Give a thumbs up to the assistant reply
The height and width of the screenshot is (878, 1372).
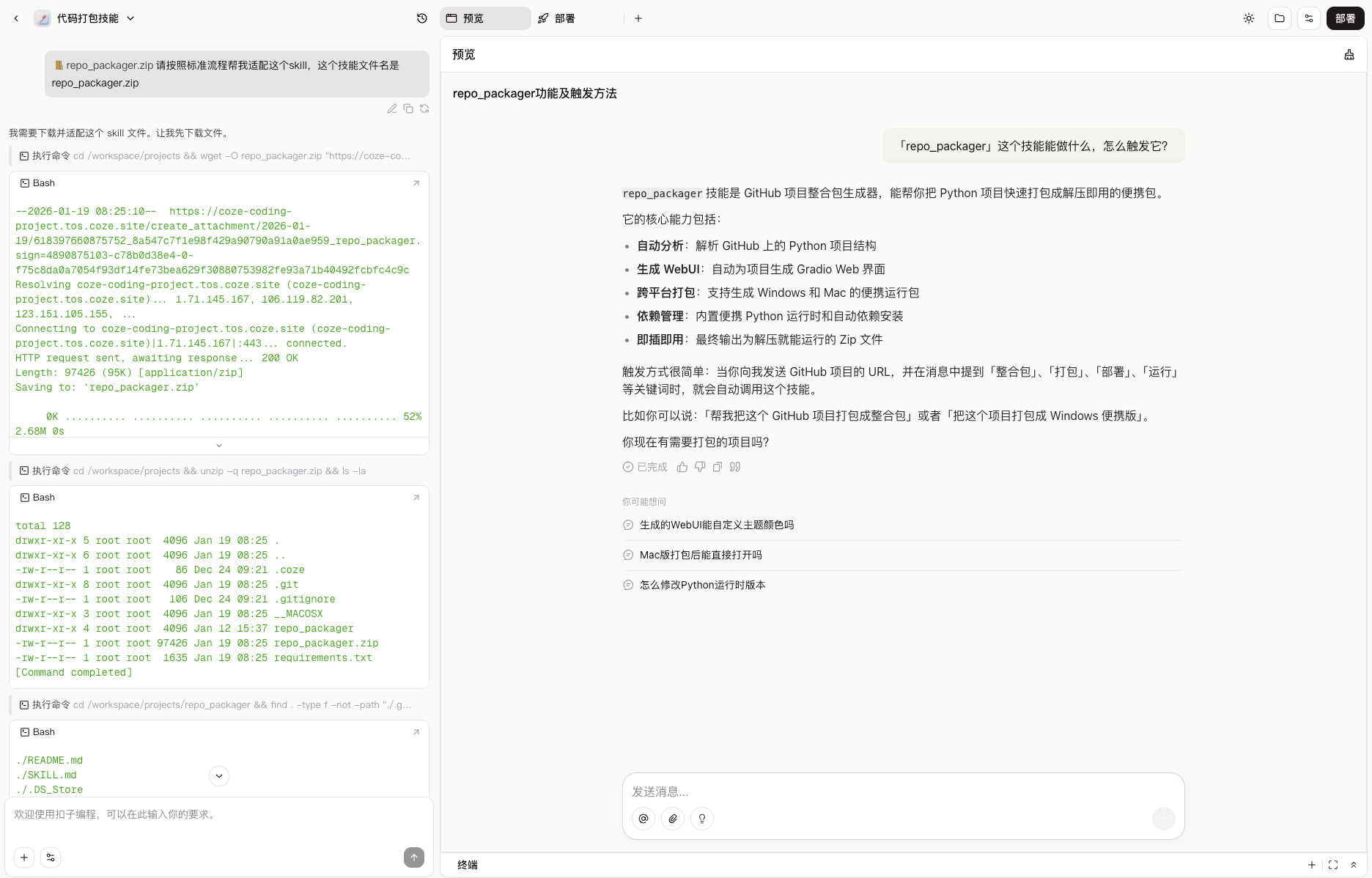682,467
